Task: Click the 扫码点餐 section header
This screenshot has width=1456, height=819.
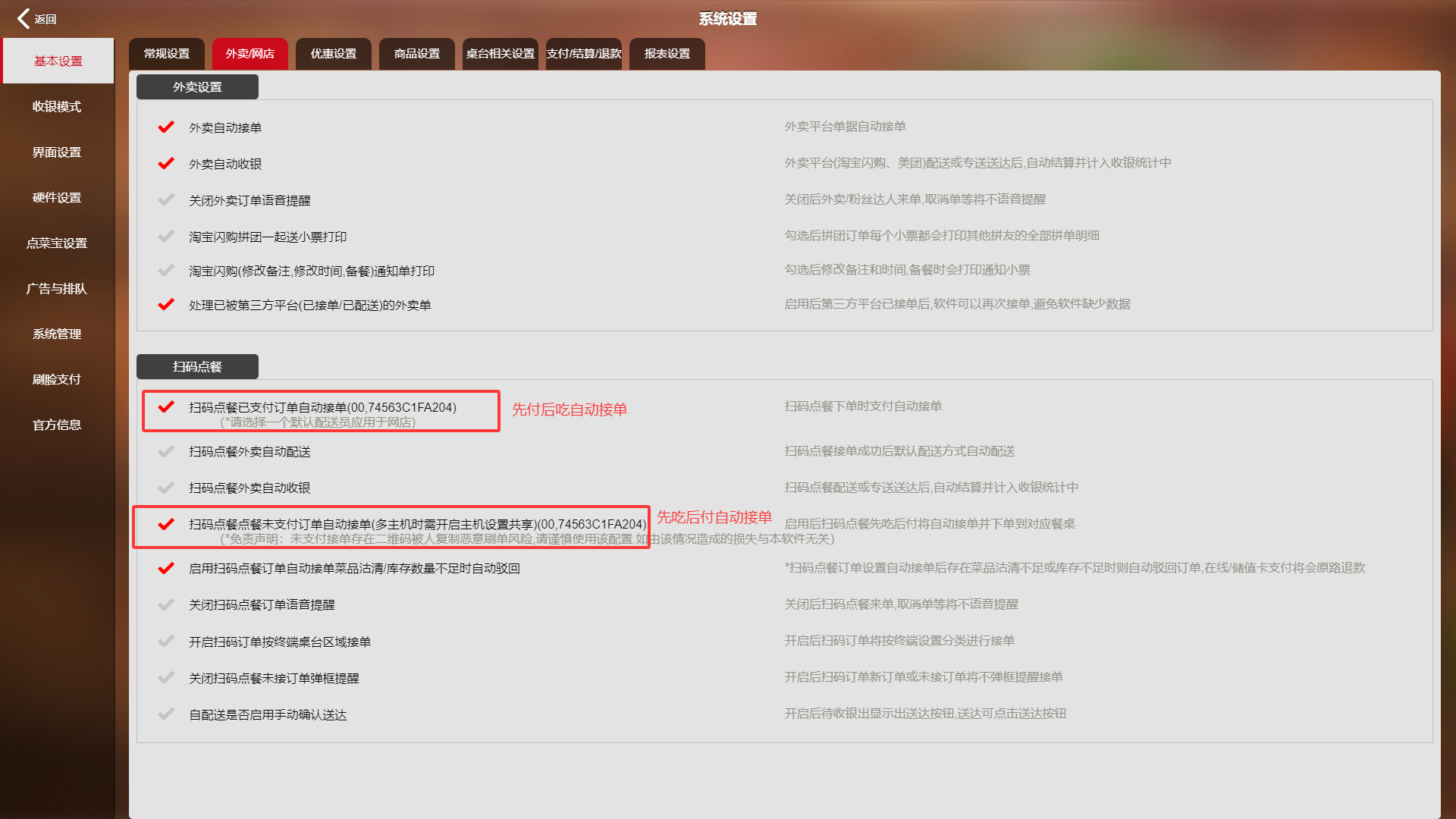Action: [x=197, y=366]
